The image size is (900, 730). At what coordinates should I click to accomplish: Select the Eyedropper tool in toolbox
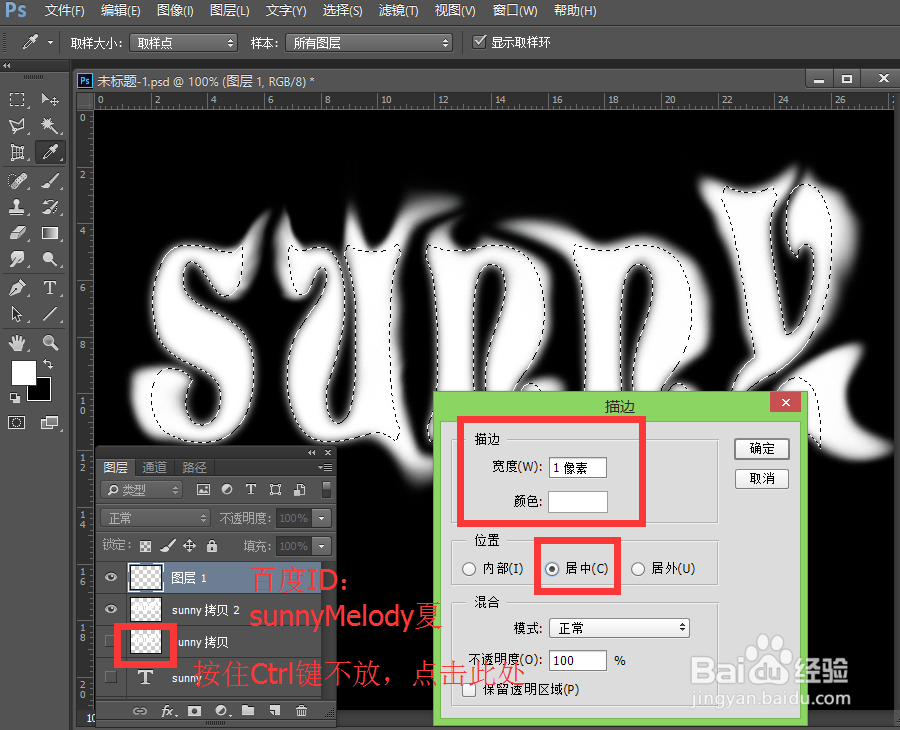click(50, 152)
